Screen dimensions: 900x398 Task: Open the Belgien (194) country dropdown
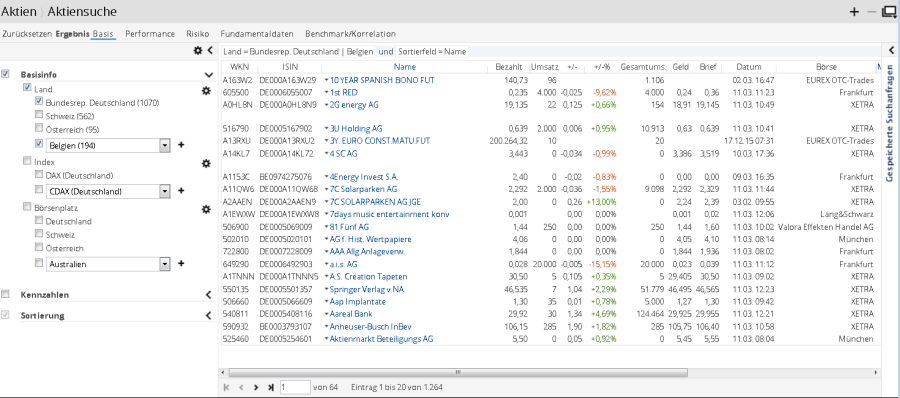165,145
